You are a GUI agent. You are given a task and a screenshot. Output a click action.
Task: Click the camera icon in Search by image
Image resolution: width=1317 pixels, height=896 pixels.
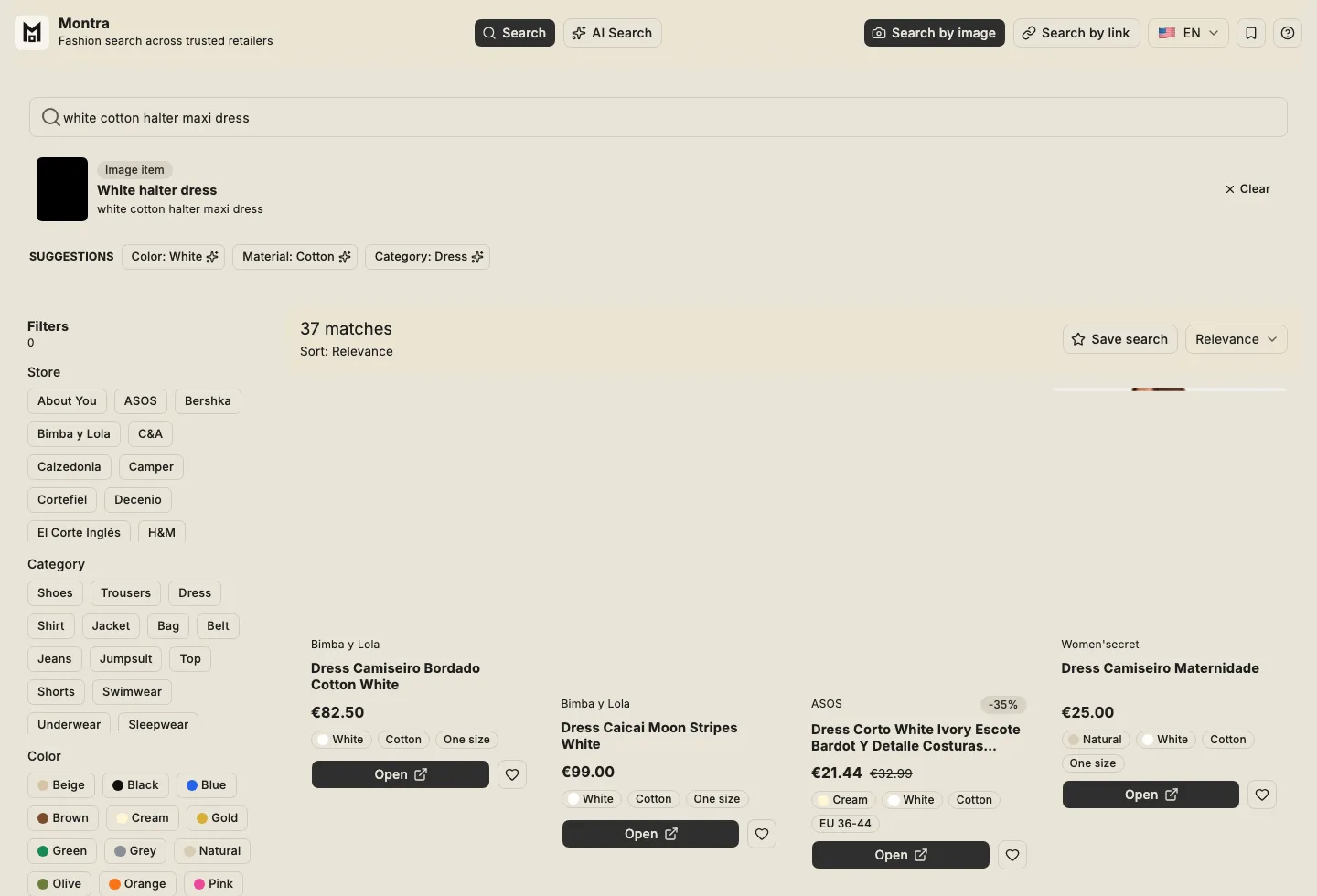tap(879, 33)
